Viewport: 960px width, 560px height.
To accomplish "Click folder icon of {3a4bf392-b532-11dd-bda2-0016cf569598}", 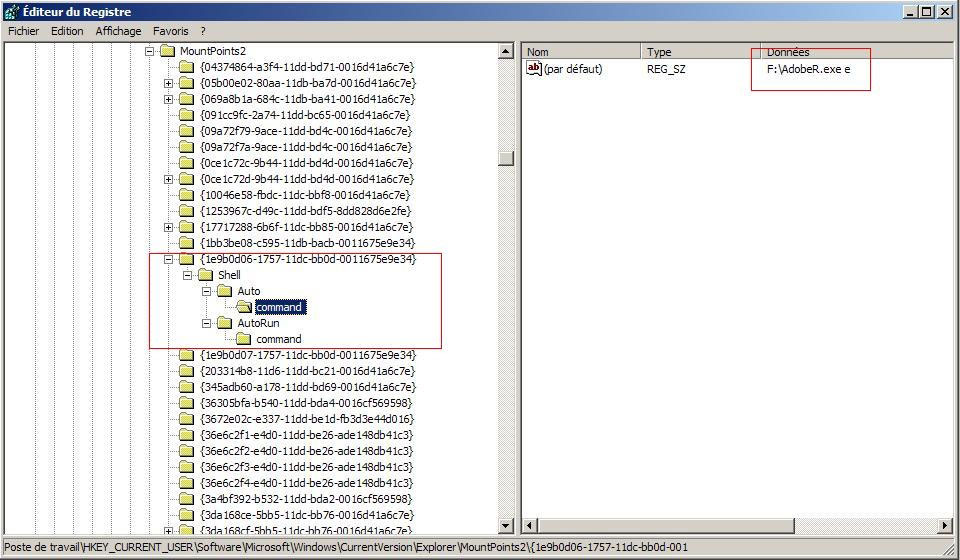I will coord(187,499).
